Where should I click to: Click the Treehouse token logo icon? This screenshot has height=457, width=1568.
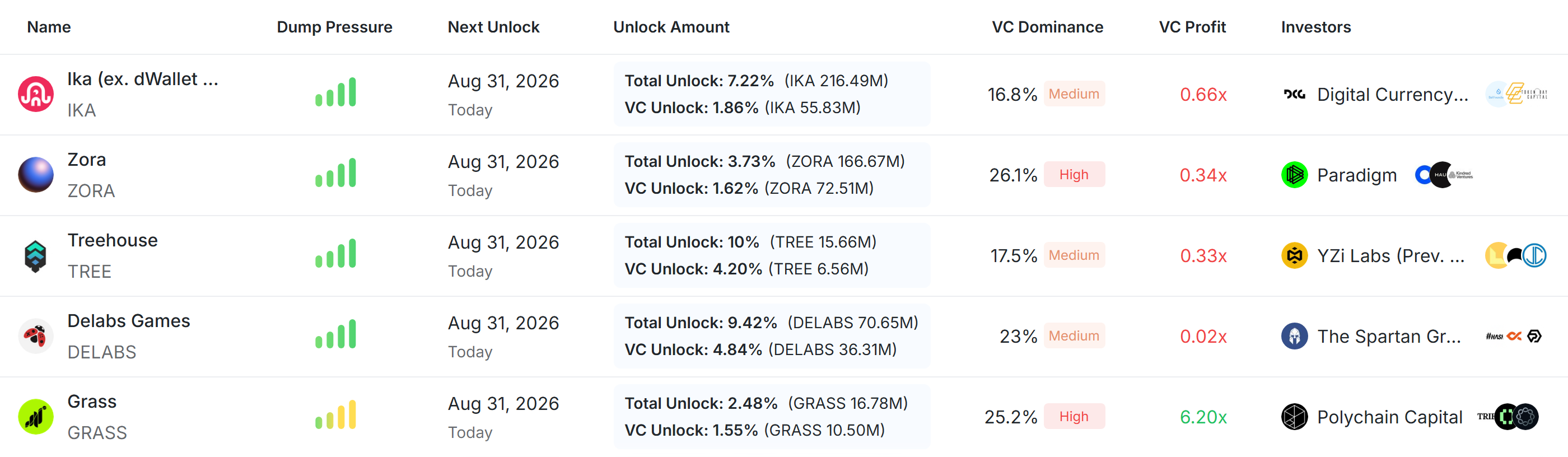pos(36,255)
